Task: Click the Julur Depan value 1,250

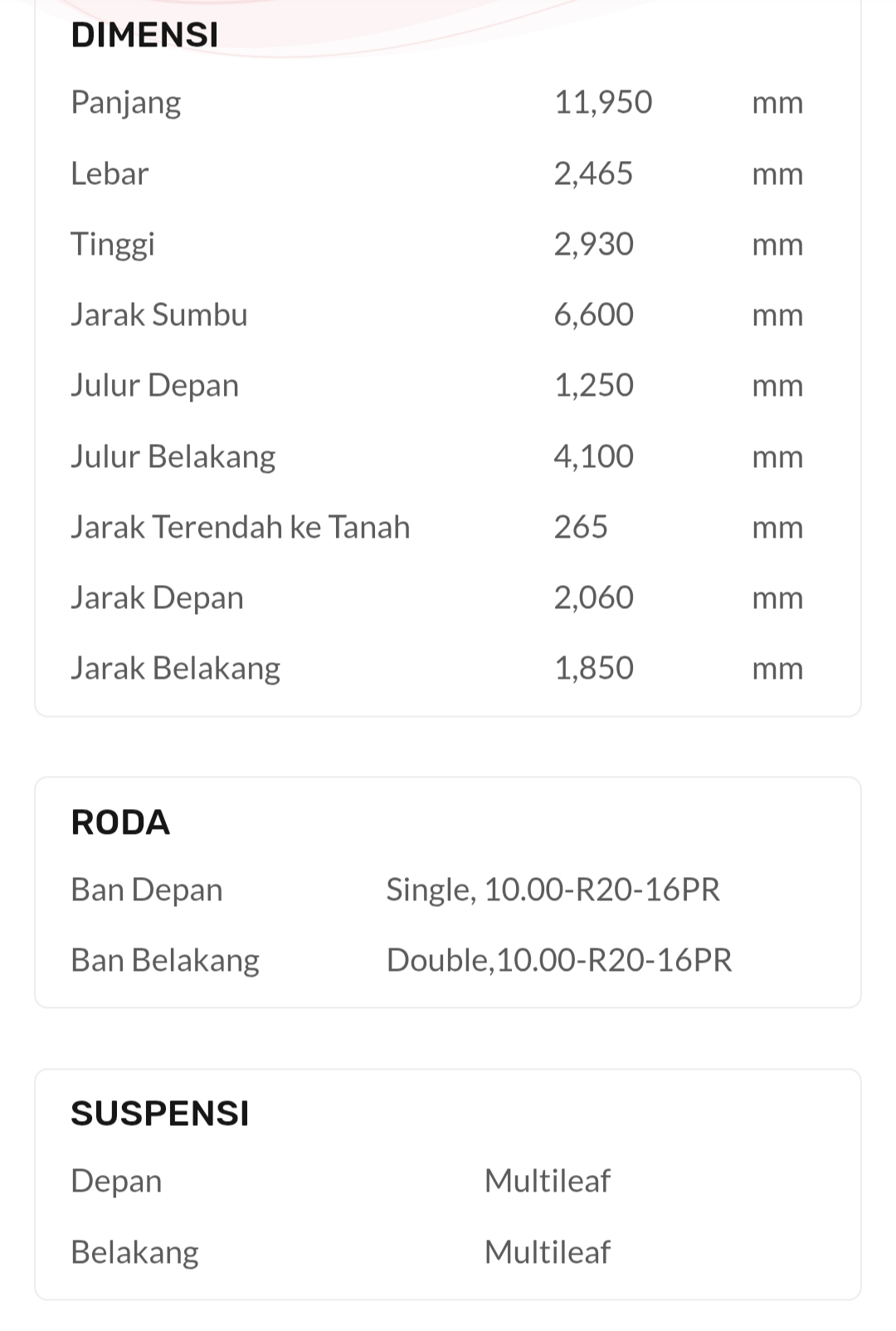Action: pyautogui.click(x=593, y=385)
